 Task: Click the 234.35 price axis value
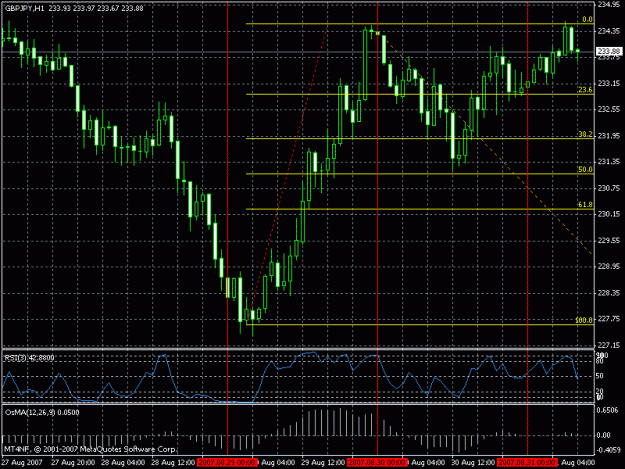pyautogui.click(x=609, y=31)
